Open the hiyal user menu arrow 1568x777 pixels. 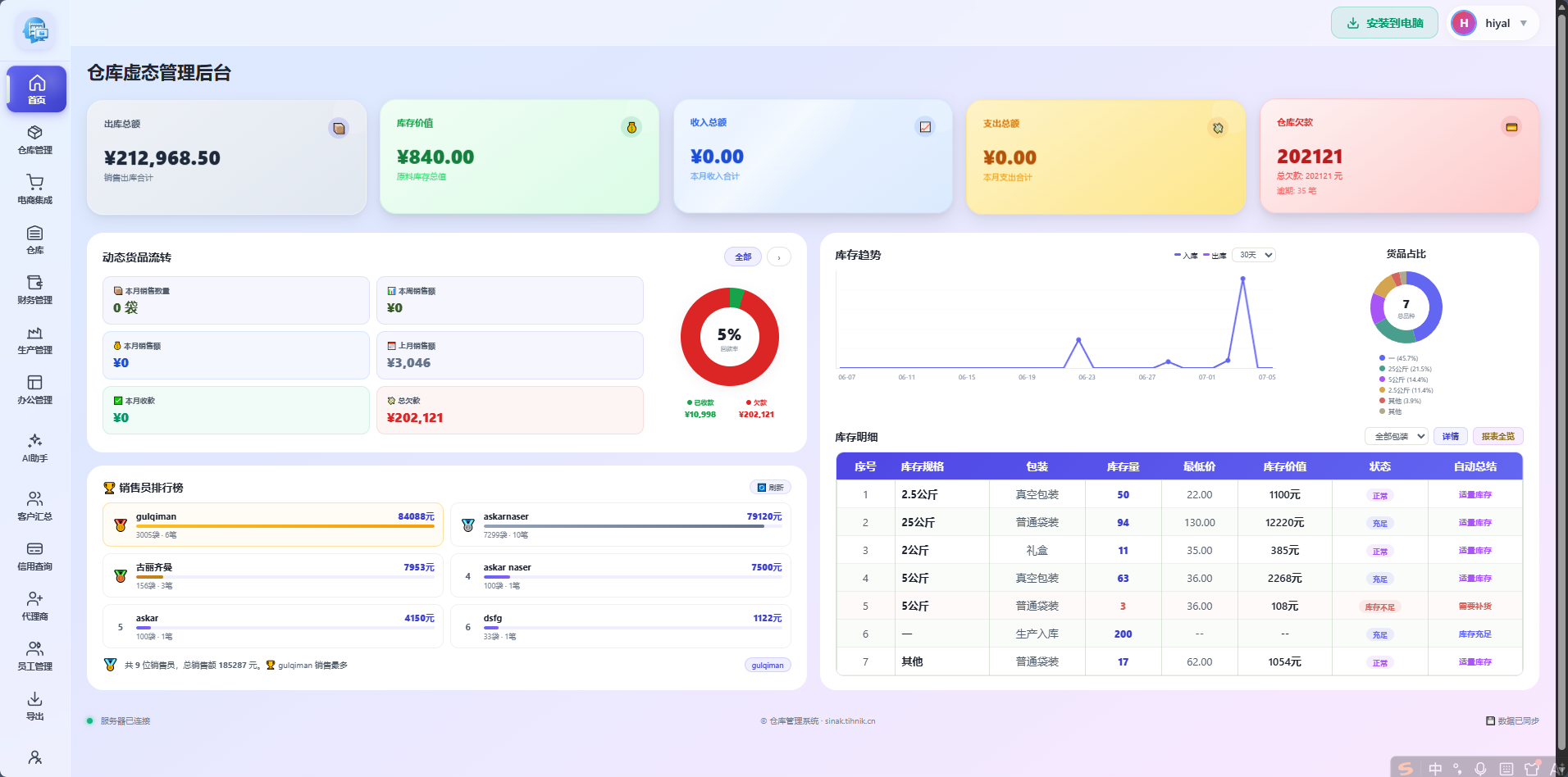click(1524, 23)
